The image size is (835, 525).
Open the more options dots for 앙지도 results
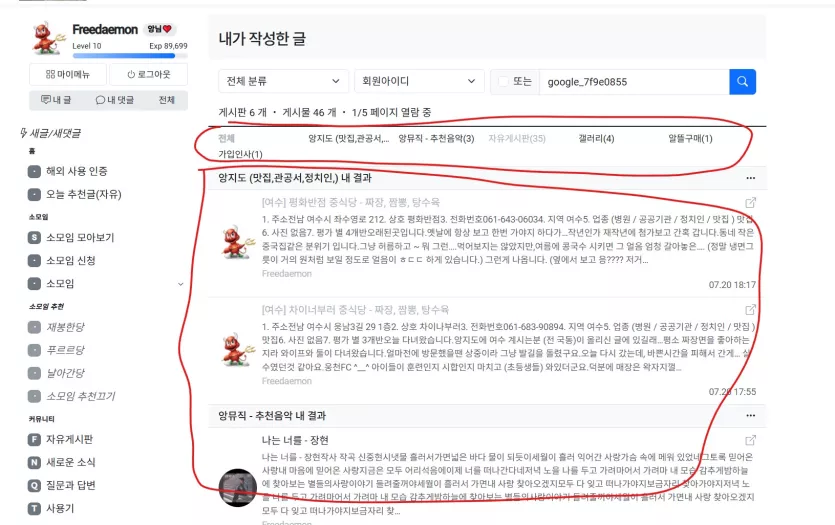750,178
